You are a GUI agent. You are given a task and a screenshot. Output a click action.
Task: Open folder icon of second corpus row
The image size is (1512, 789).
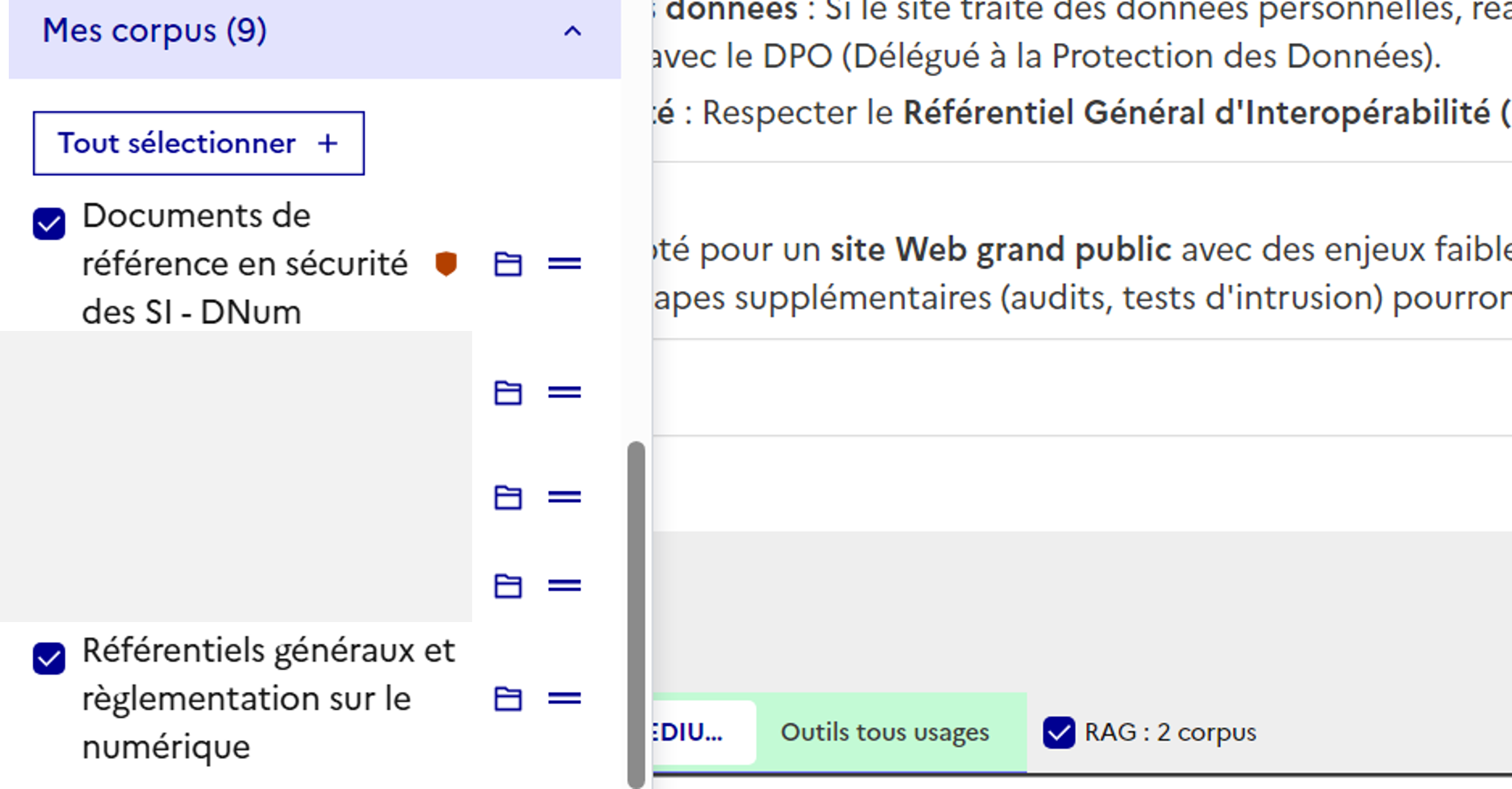click(x=508, y=392)
